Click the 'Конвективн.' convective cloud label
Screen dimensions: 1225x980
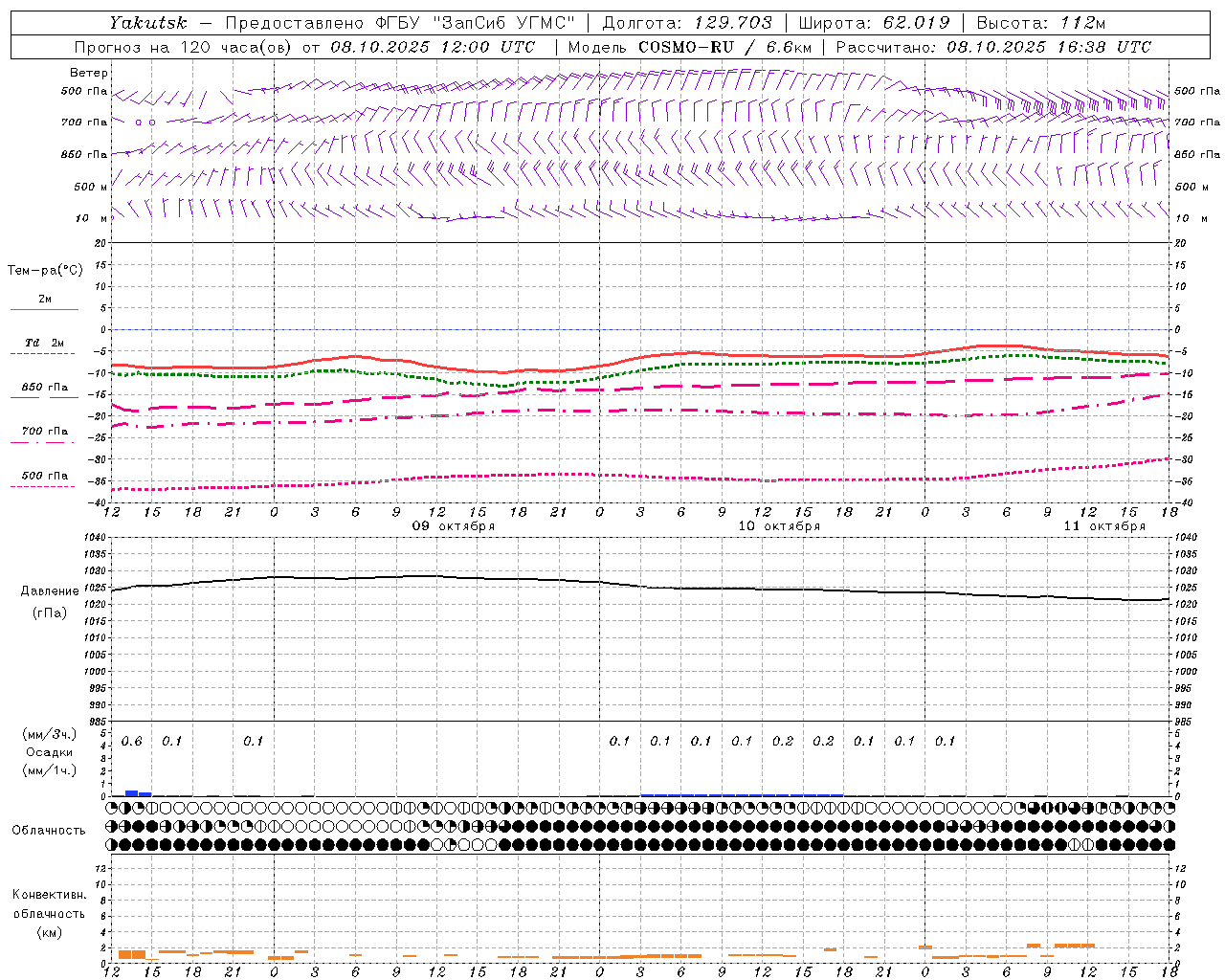tap(49, 895)
